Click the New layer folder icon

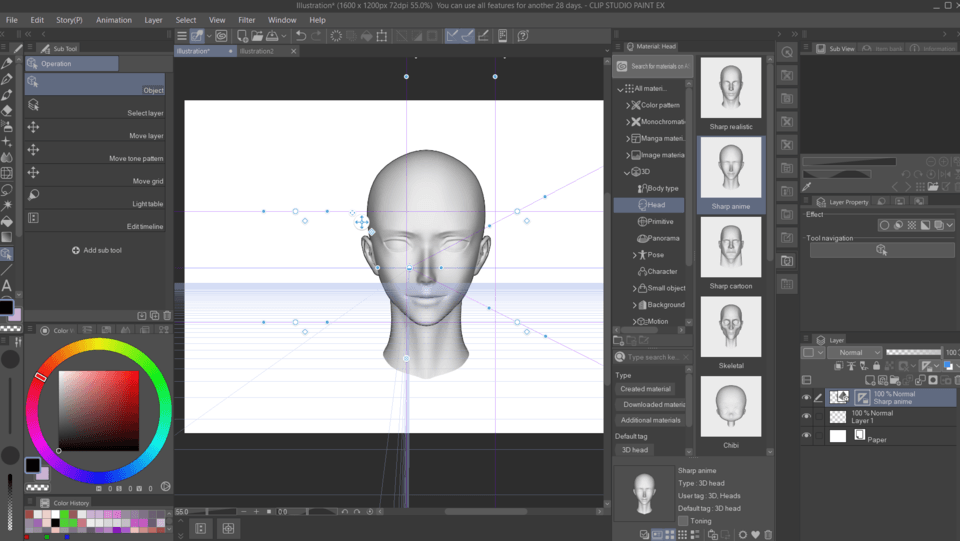click(x=894, y=380)
